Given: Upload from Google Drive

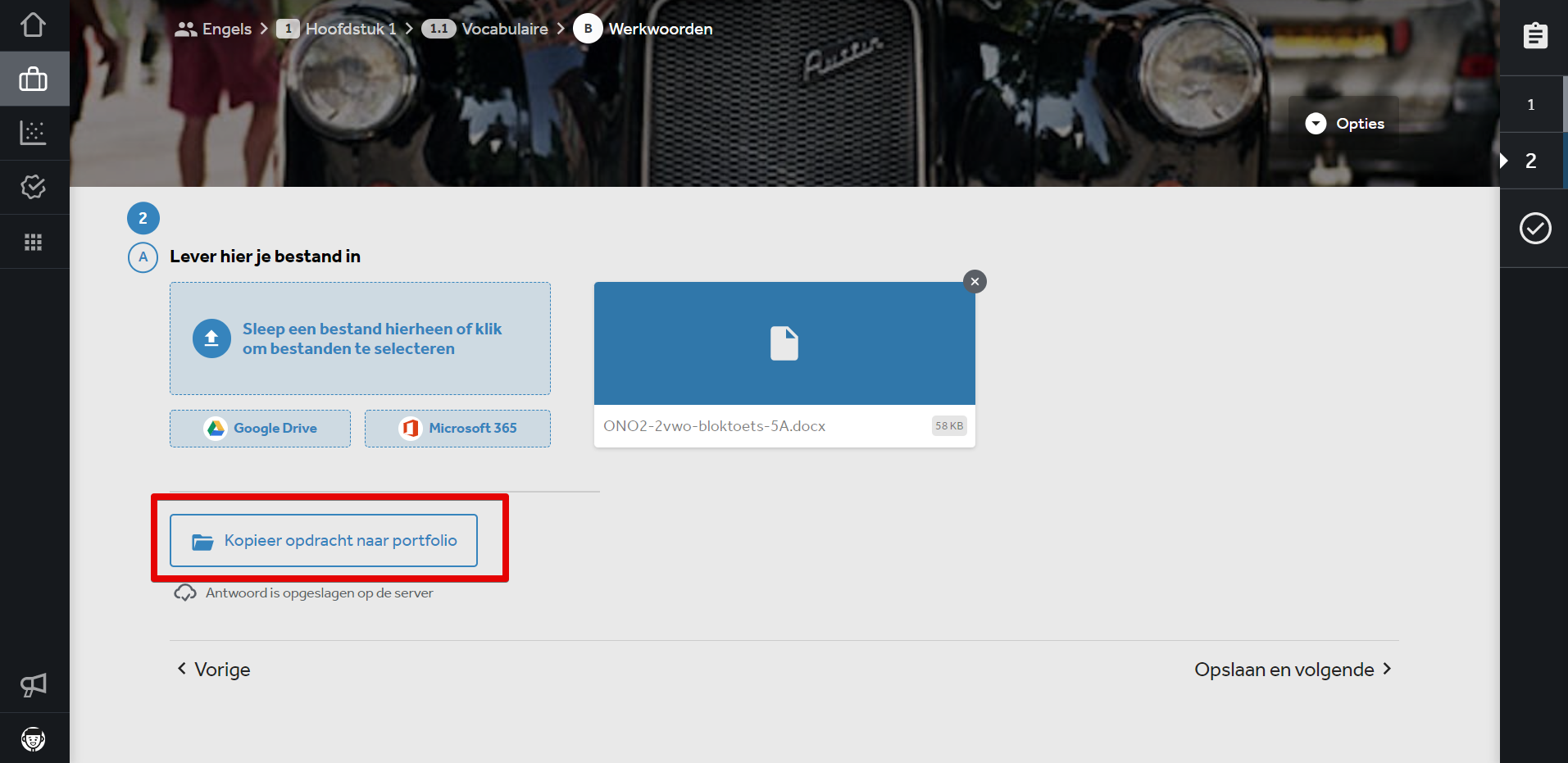Looking at the screenshot, I should pos(260,428).
